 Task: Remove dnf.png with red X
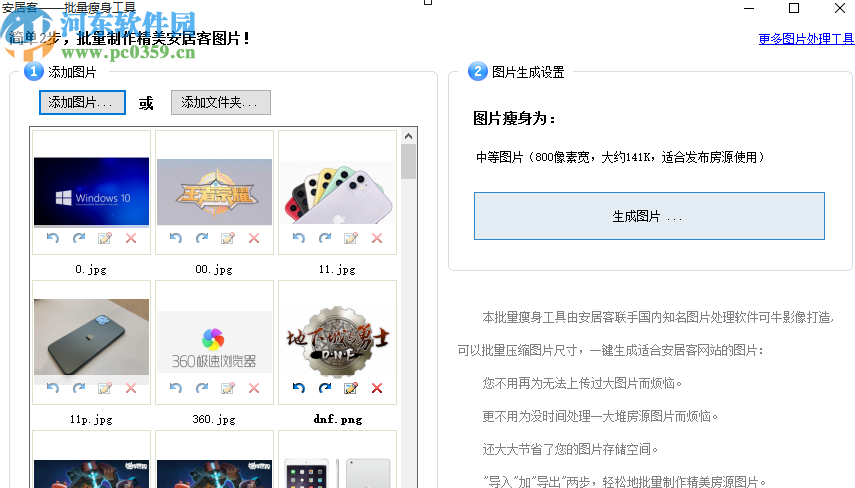(x=377, y=388)
